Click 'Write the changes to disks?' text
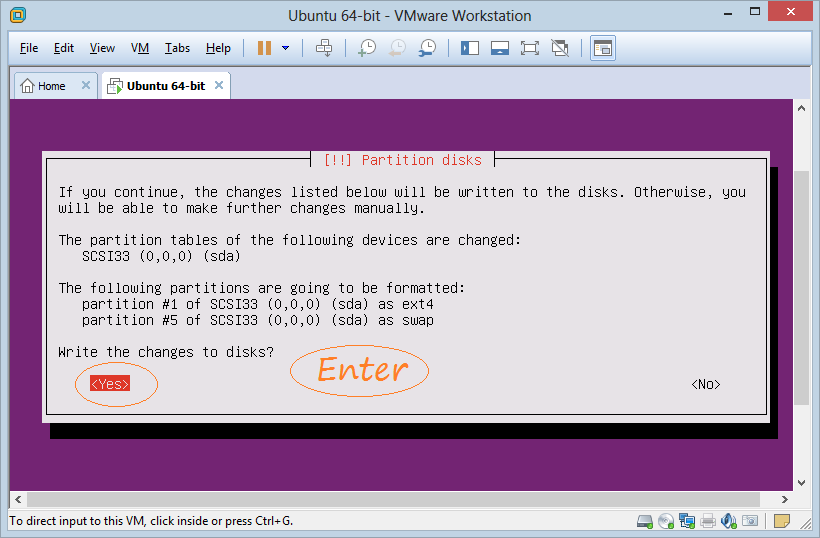Viewport: 820px width, 538px height. tap(166, 352)
